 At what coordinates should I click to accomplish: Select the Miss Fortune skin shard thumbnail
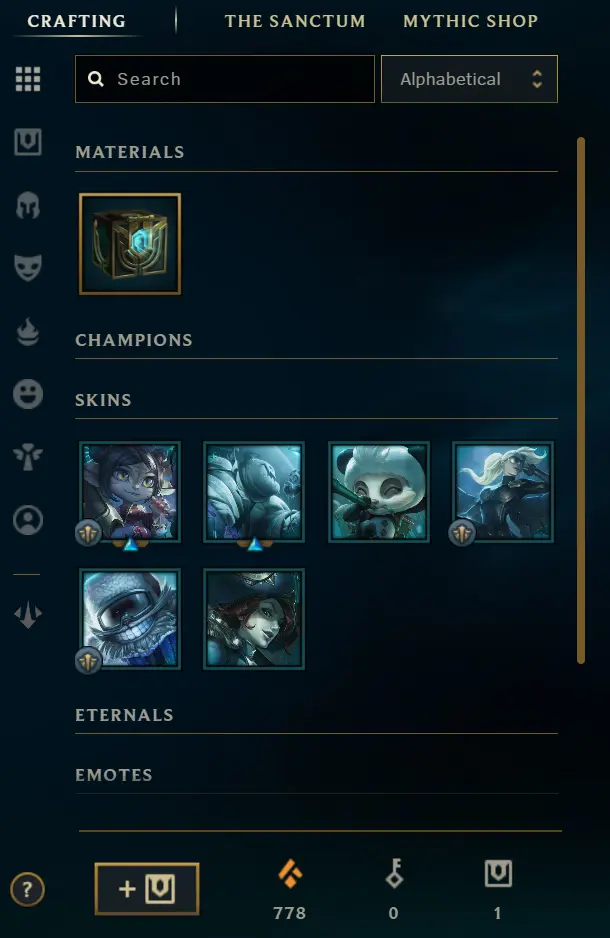pyautogui.click(x=254, y=619)
